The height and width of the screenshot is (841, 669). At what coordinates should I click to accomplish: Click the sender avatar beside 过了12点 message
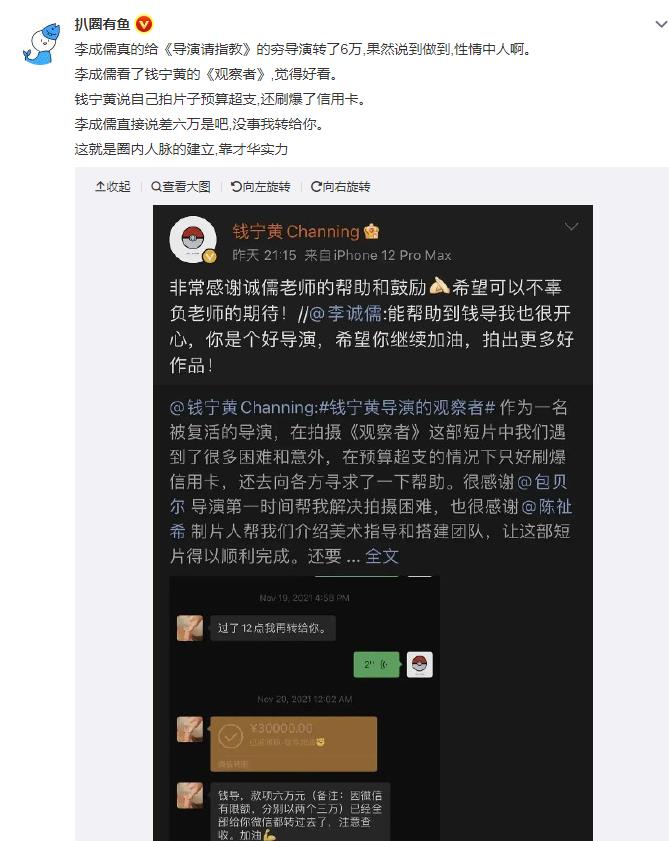pyautogui.click(x=190, y=628)
